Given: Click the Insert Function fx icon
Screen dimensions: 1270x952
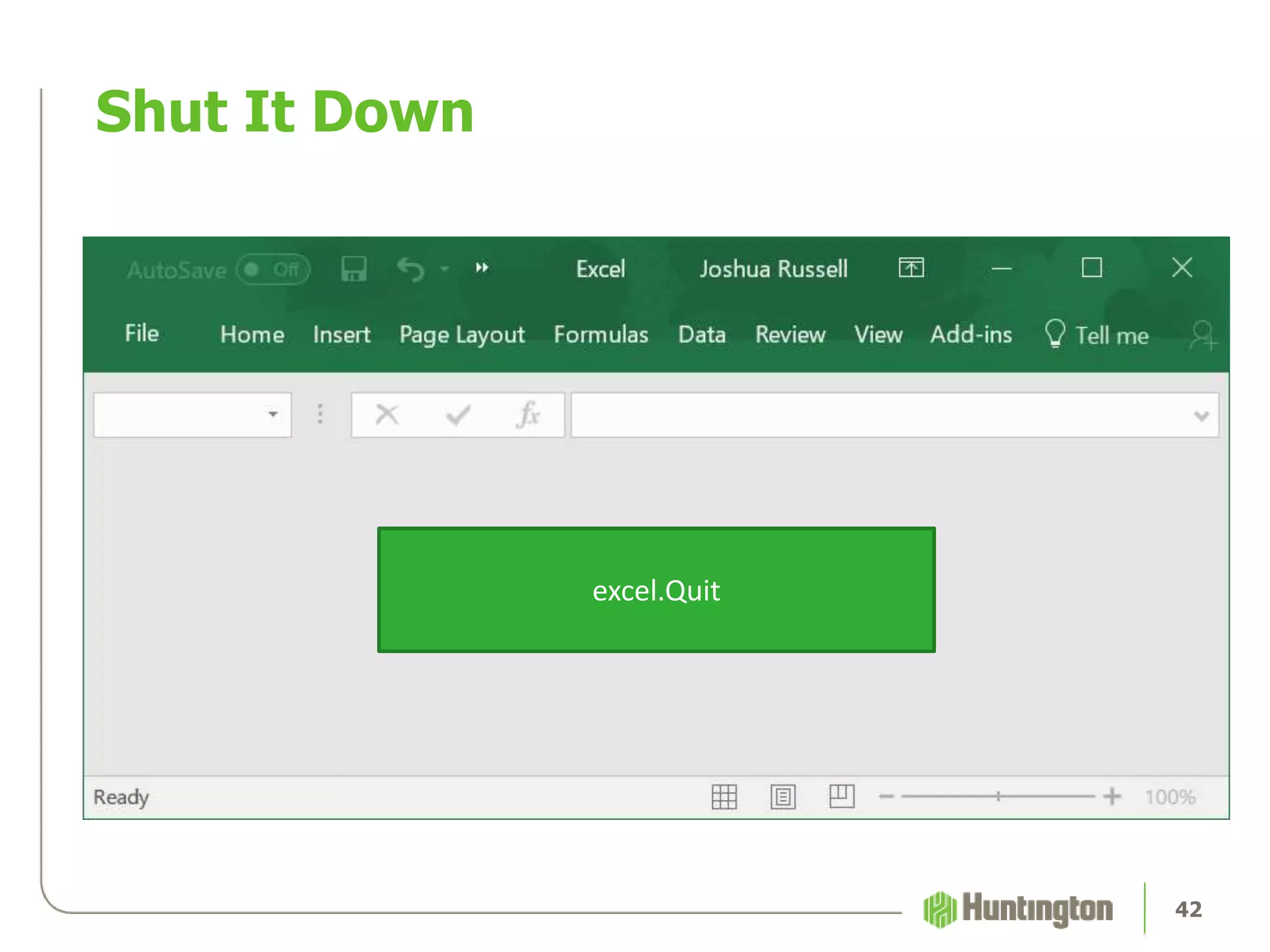Looking at the screenshot, I should [528, 414].
